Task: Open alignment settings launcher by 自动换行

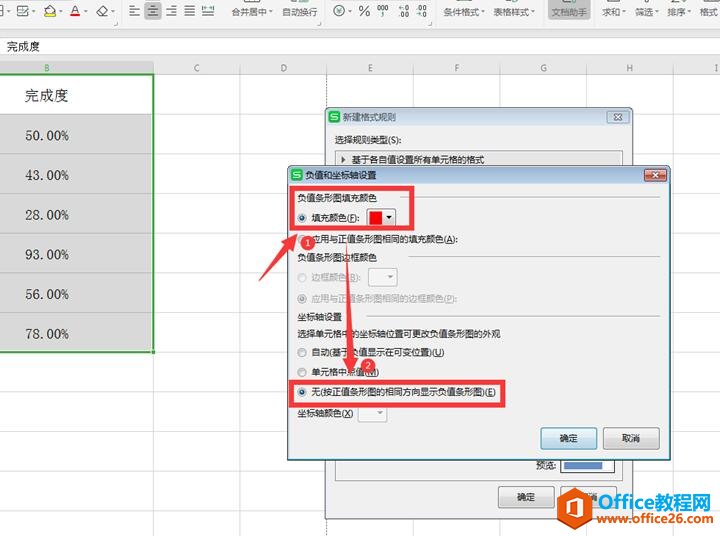Action: pyautogui.click(x=319, y=23)
